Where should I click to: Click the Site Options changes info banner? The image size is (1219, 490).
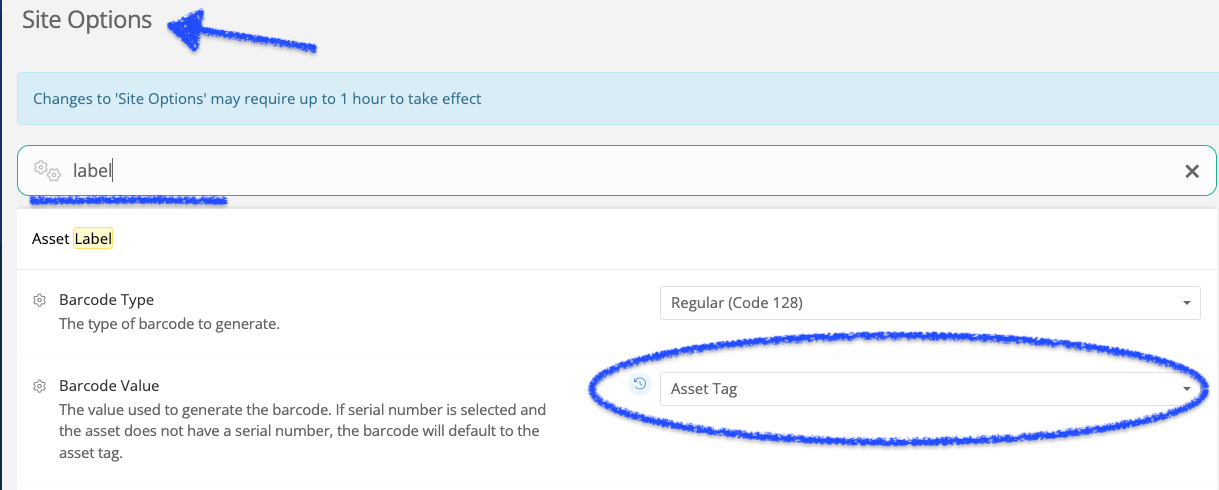pyautogui.click(x=617, y=99)
